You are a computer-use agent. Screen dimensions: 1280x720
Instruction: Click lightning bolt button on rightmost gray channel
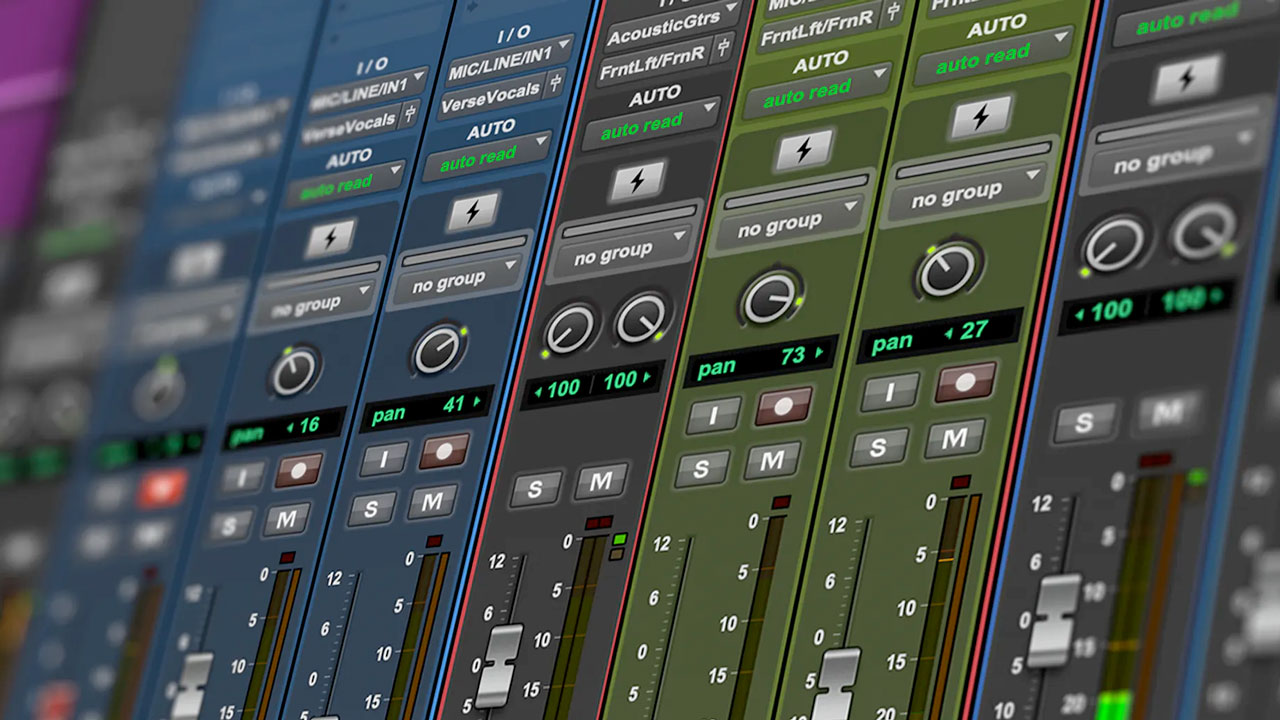(x=1186, y=78)
